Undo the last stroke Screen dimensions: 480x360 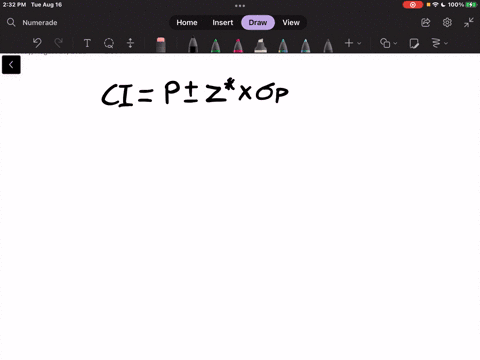pyautogui.click(x=37, y=43)
